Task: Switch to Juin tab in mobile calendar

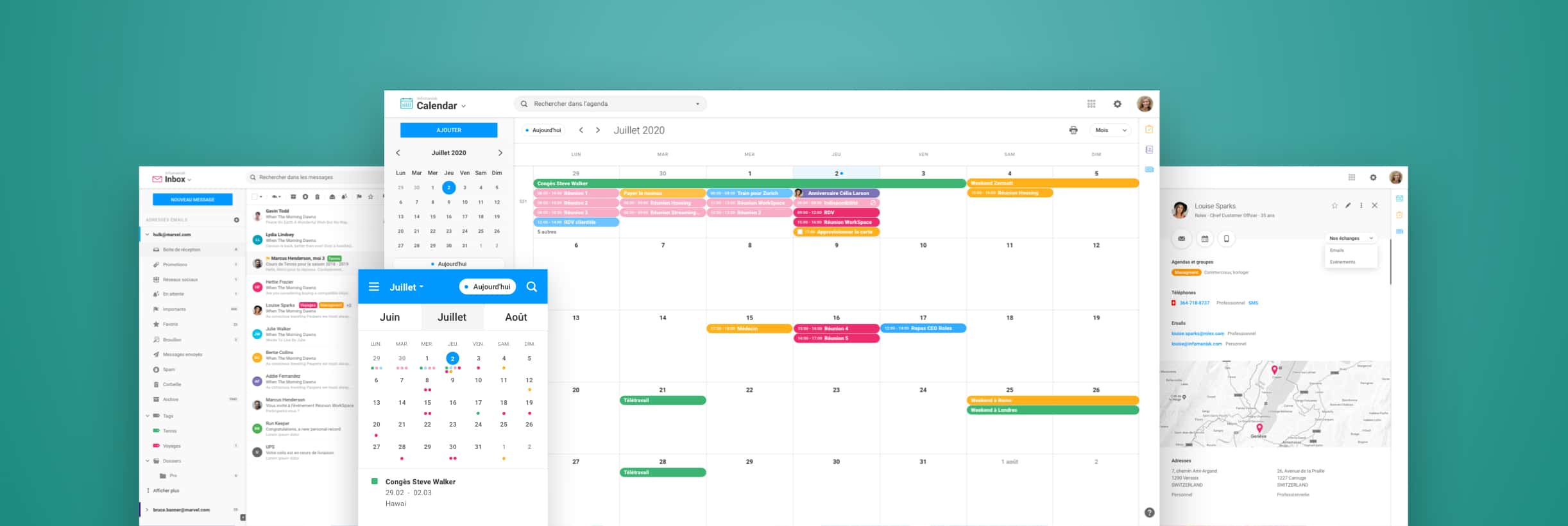Action: tap(389, 317)
